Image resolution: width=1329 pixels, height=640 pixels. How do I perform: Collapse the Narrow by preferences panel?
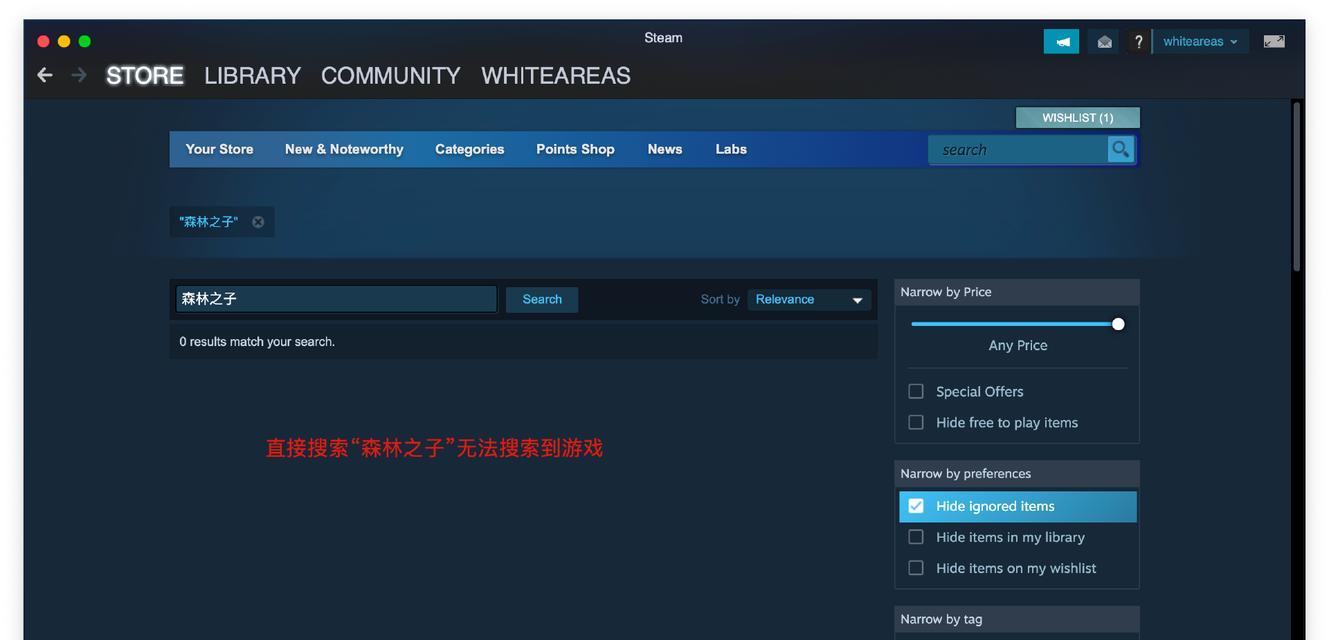tap(1017, 473)
